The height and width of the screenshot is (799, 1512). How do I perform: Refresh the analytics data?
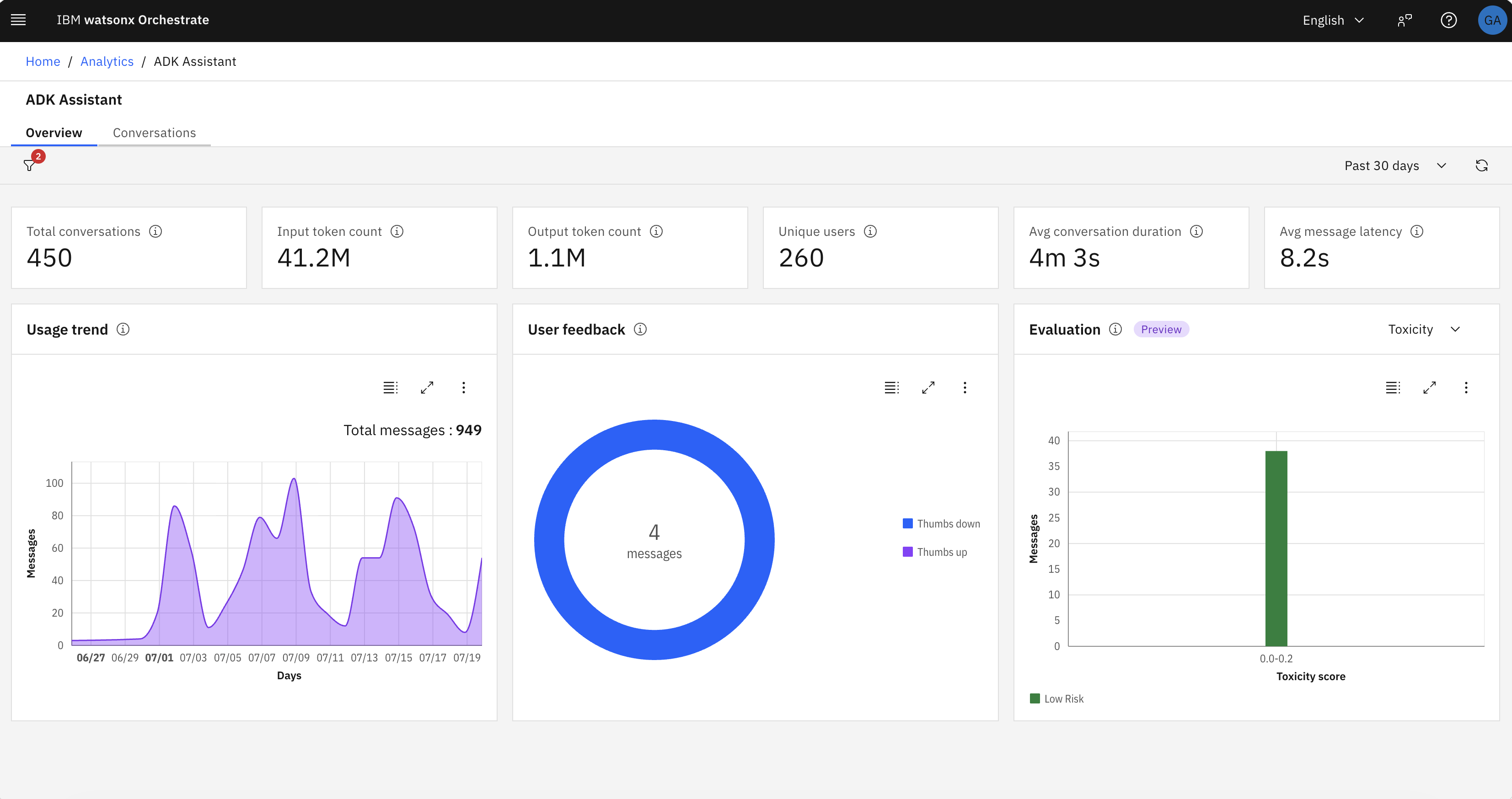click(1481, 165)
